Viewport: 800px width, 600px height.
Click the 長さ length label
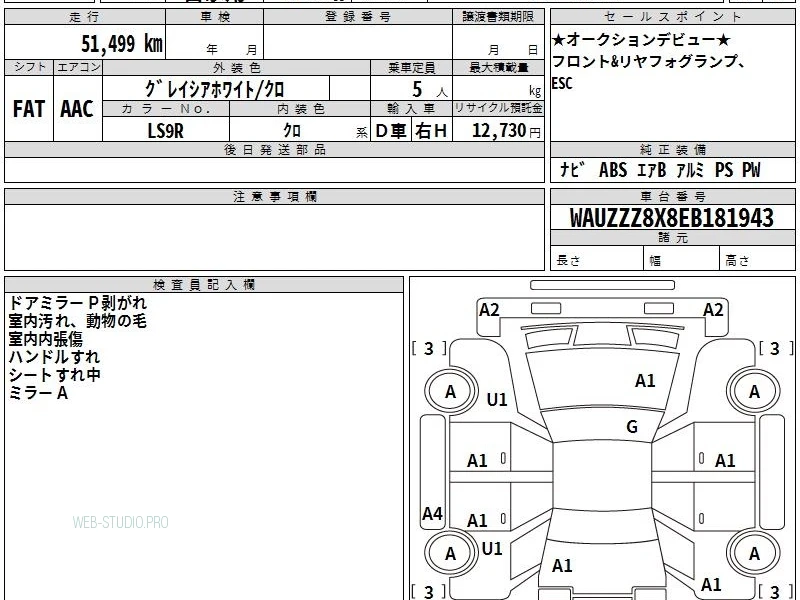coord(568,261)
